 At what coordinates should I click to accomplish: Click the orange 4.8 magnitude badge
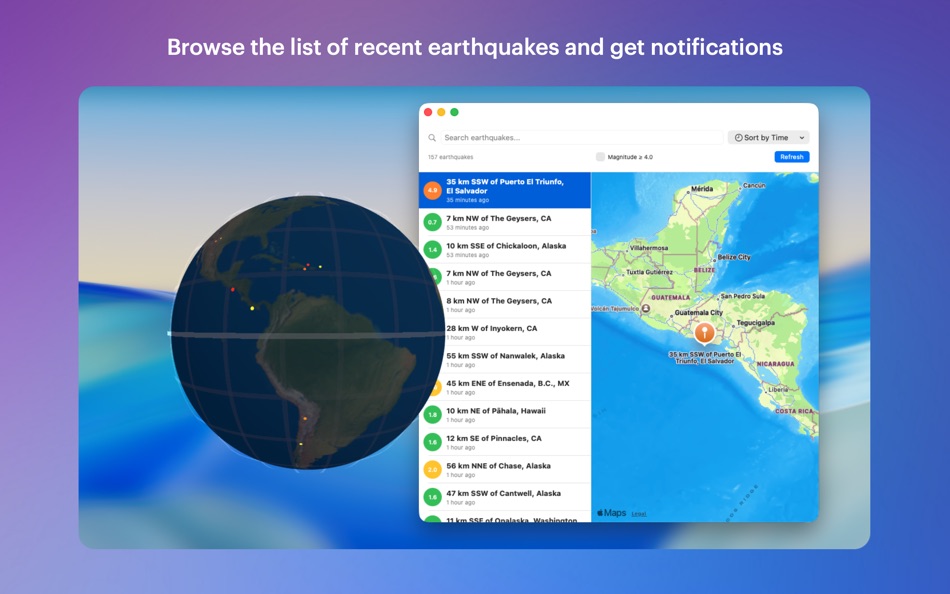coord(433,190)
